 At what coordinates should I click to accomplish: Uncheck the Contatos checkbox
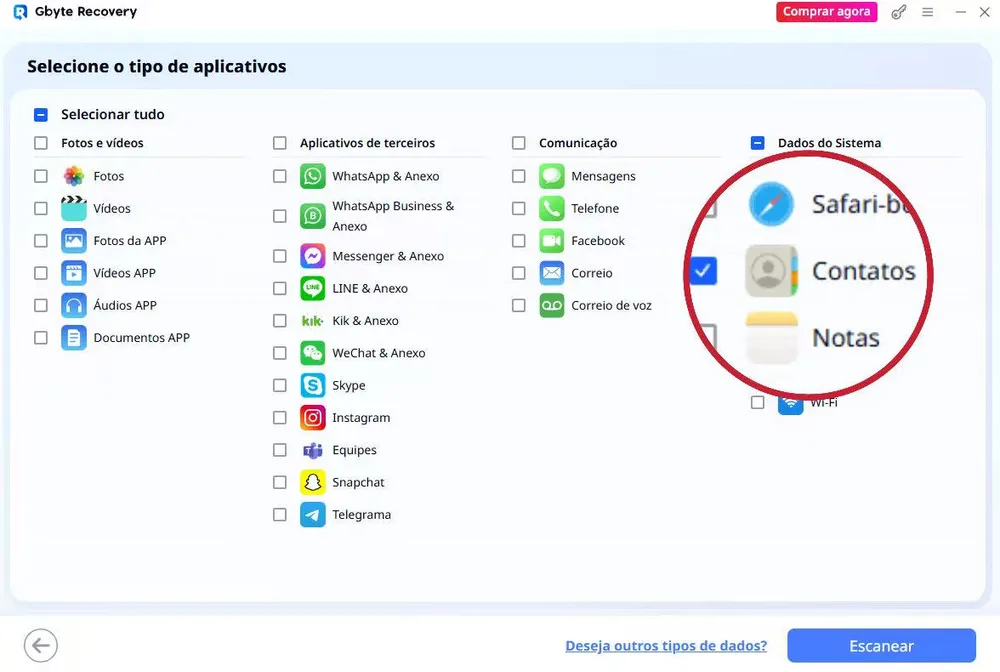[x=703, y=270]
